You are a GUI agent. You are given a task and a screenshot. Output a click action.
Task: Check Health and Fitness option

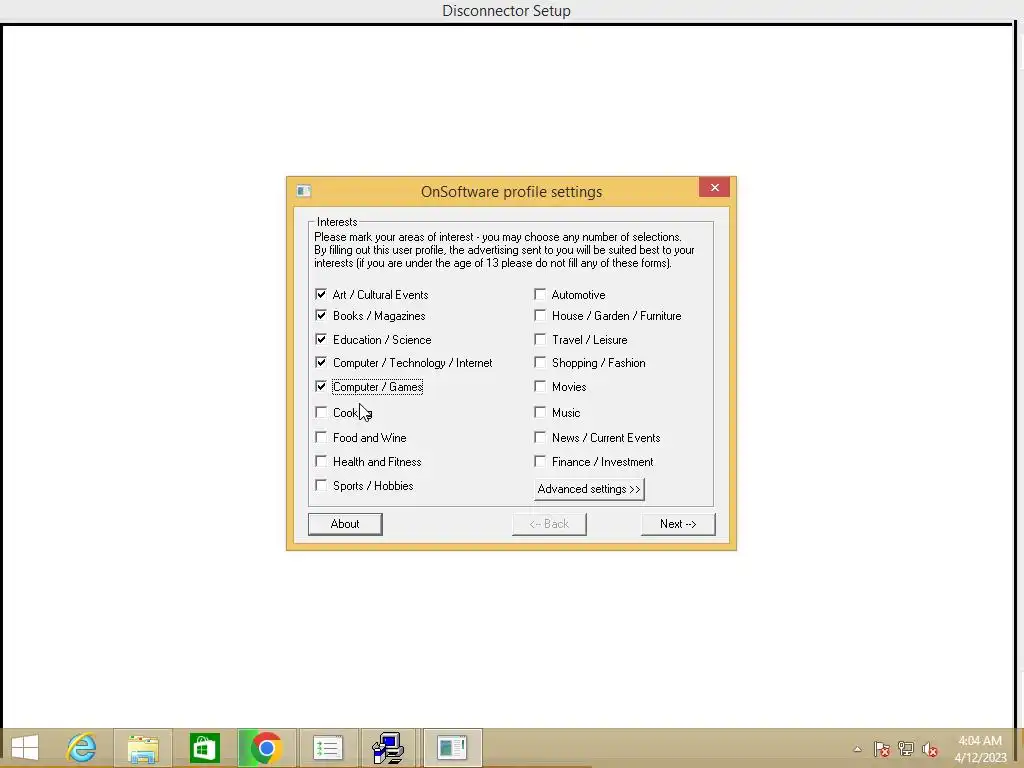click(x=321, y=462)
